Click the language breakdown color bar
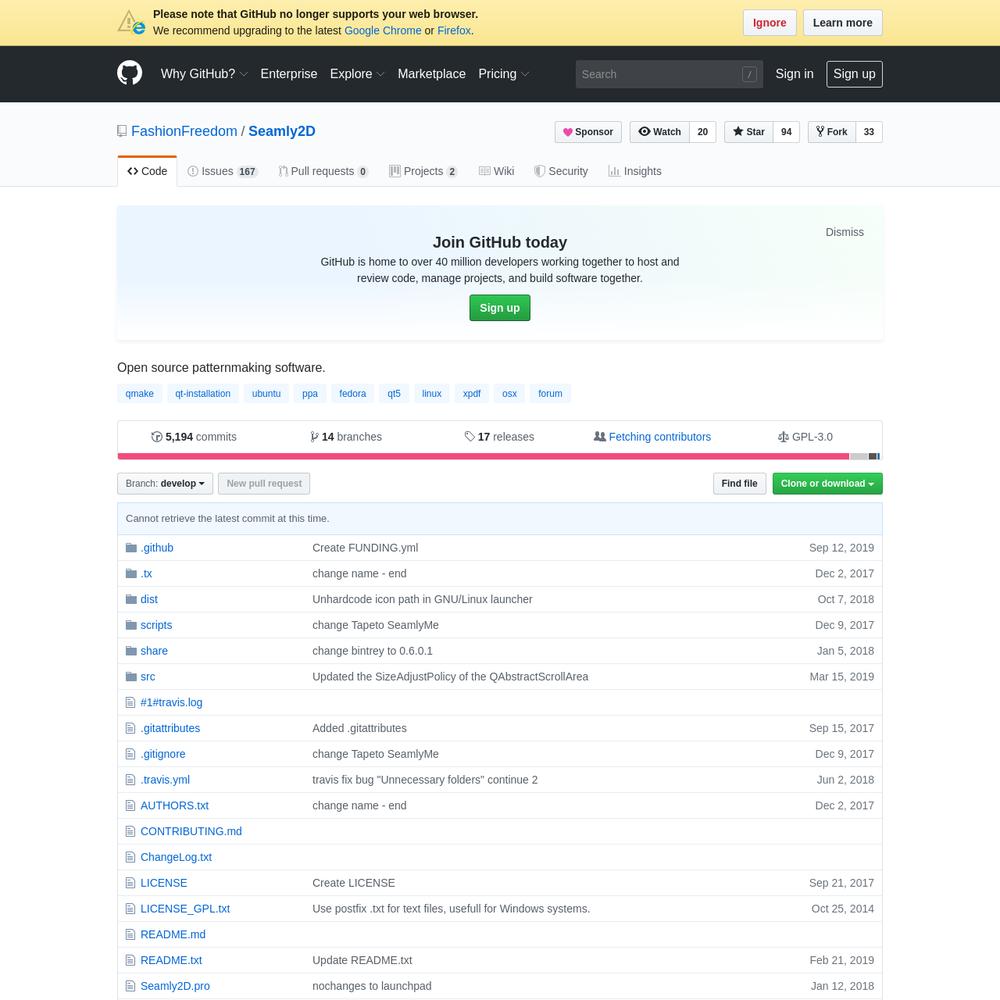1000x1000 pixels. tap(499, 456)
